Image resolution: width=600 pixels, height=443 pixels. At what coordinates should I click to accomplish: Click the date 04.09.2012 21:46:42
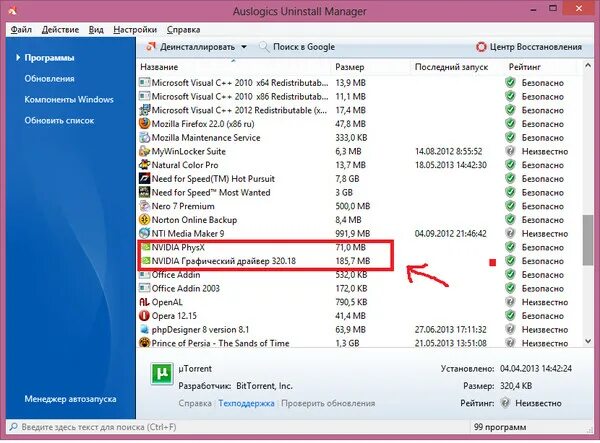pyautogui.click(x=450, y=233)
